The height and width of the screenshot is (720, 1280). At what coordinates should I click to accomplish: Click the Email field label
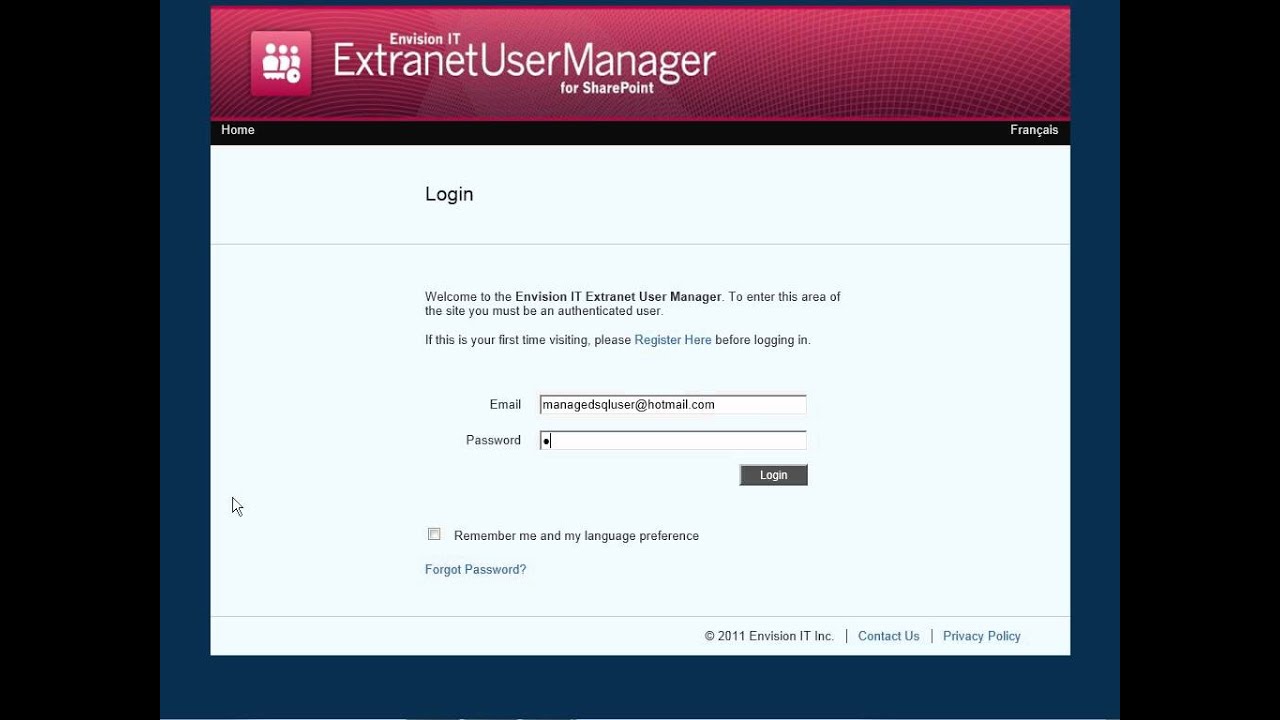pos(505,405)
